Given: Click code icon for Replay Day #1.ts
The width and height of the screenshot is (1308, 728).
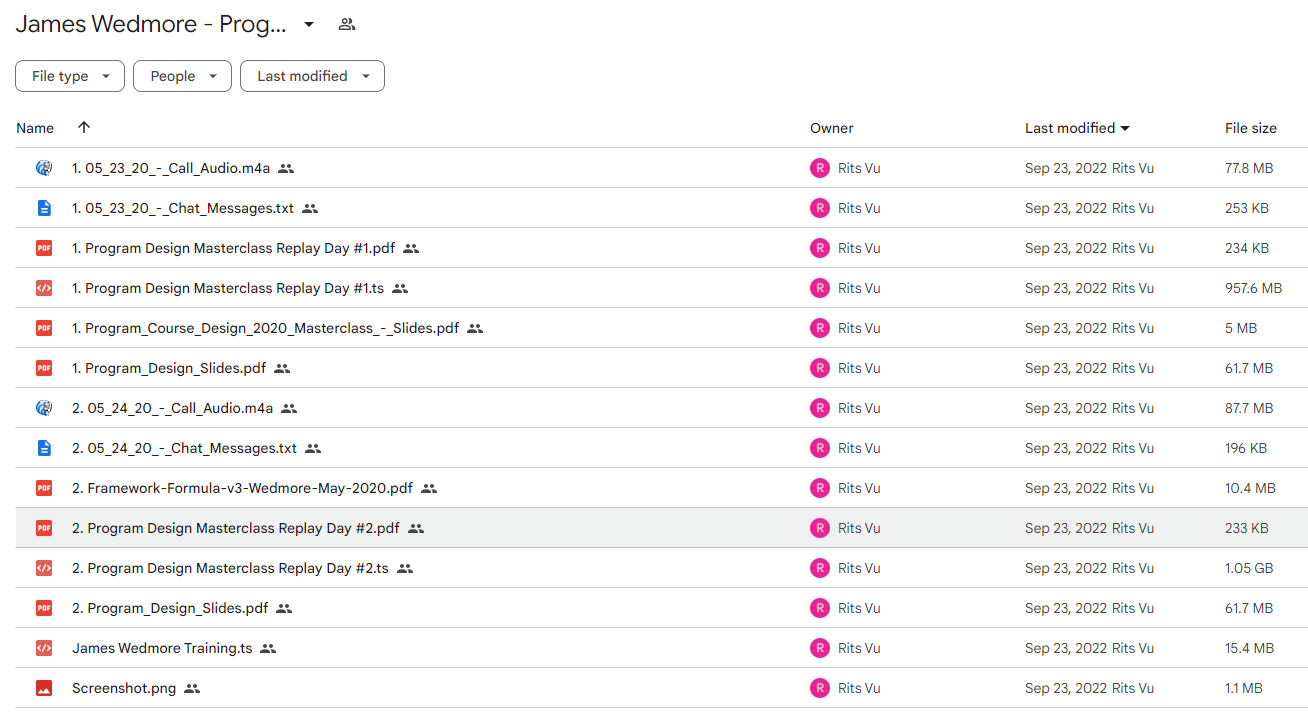Looking at the screenshot, I should (x=44, y=288).
